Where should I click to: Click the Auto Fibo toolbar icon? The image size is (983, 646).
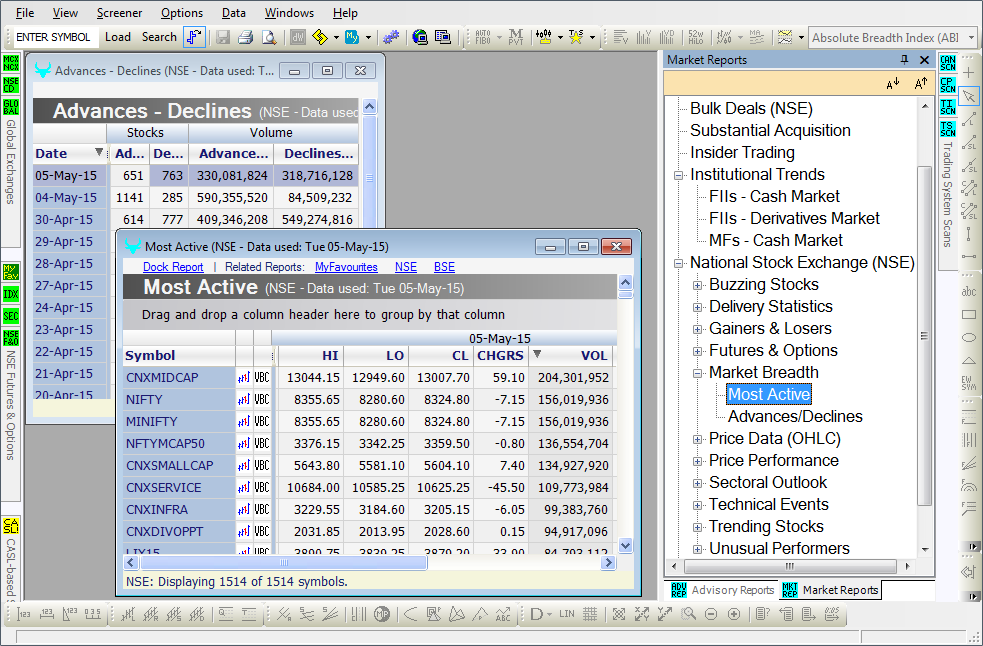pyautogui.click(x=483, y=38)
